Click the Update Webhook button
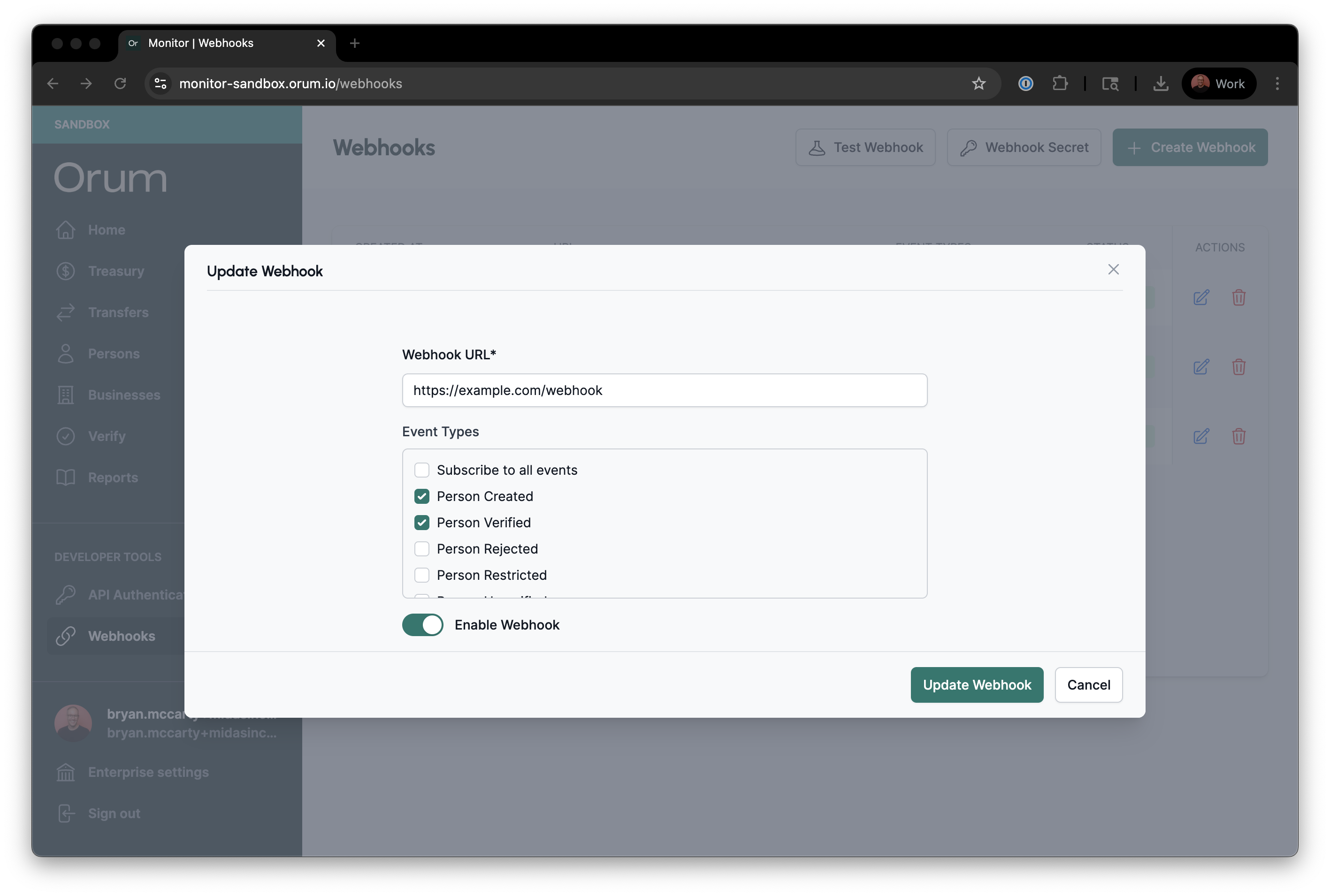Screen dimensions: 1330x896 point(976,684)
